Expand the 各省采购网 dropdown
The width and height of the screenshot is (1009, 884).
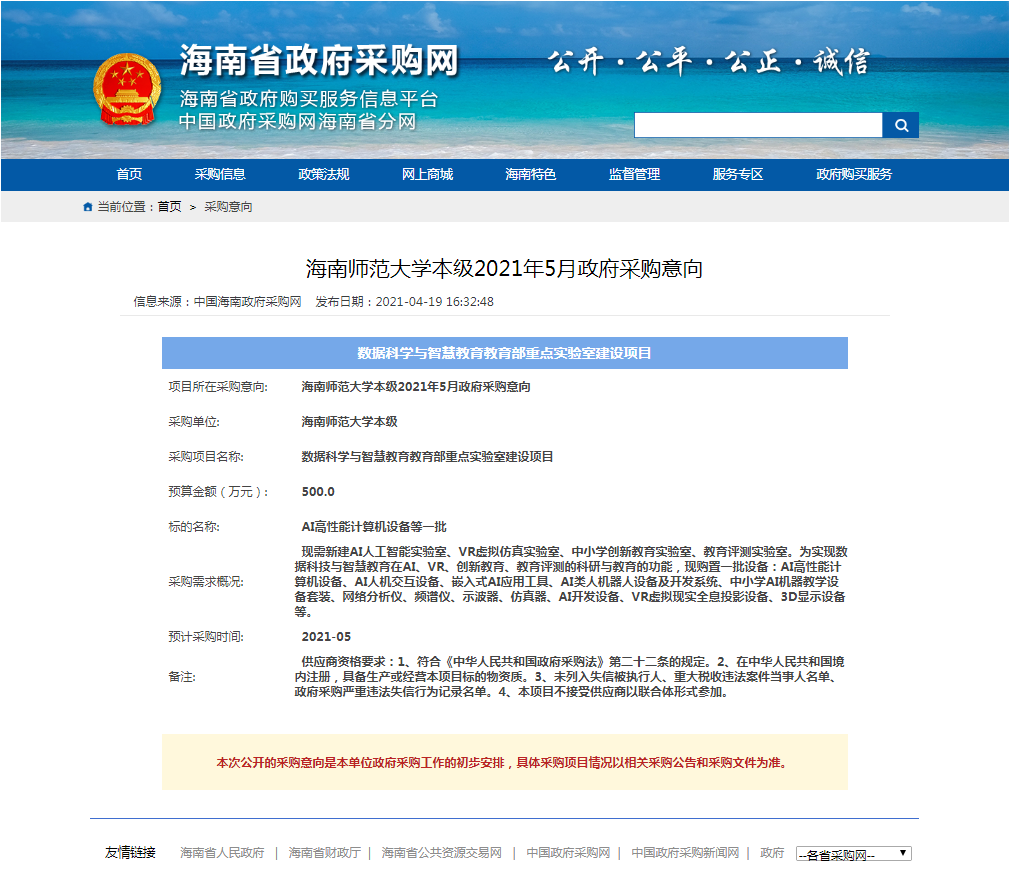pos(853,854)
